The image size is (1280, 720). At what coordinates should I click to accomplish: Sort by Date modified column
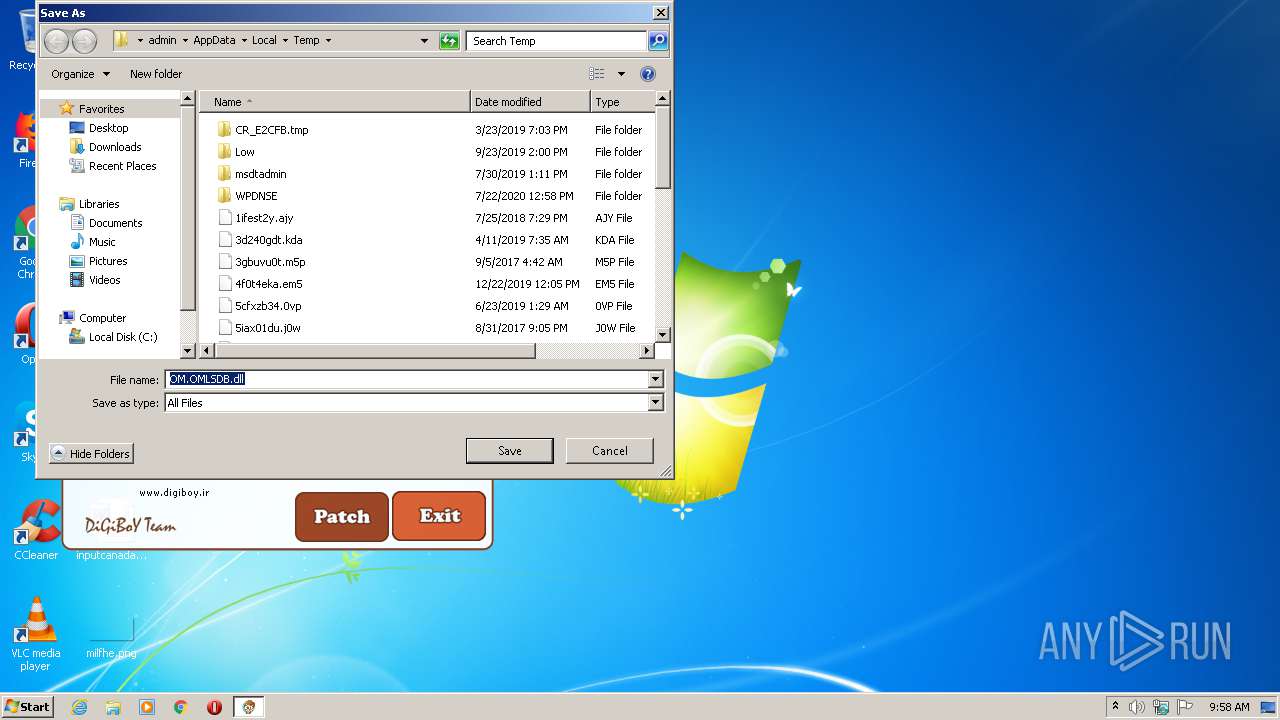530,102
